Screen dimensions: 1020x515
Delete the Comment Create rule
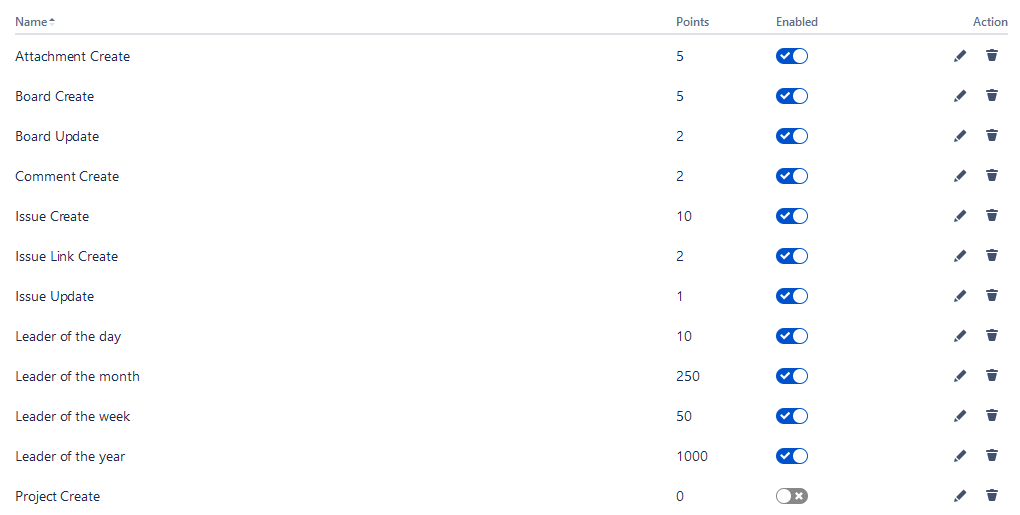[x=992, y=176]
